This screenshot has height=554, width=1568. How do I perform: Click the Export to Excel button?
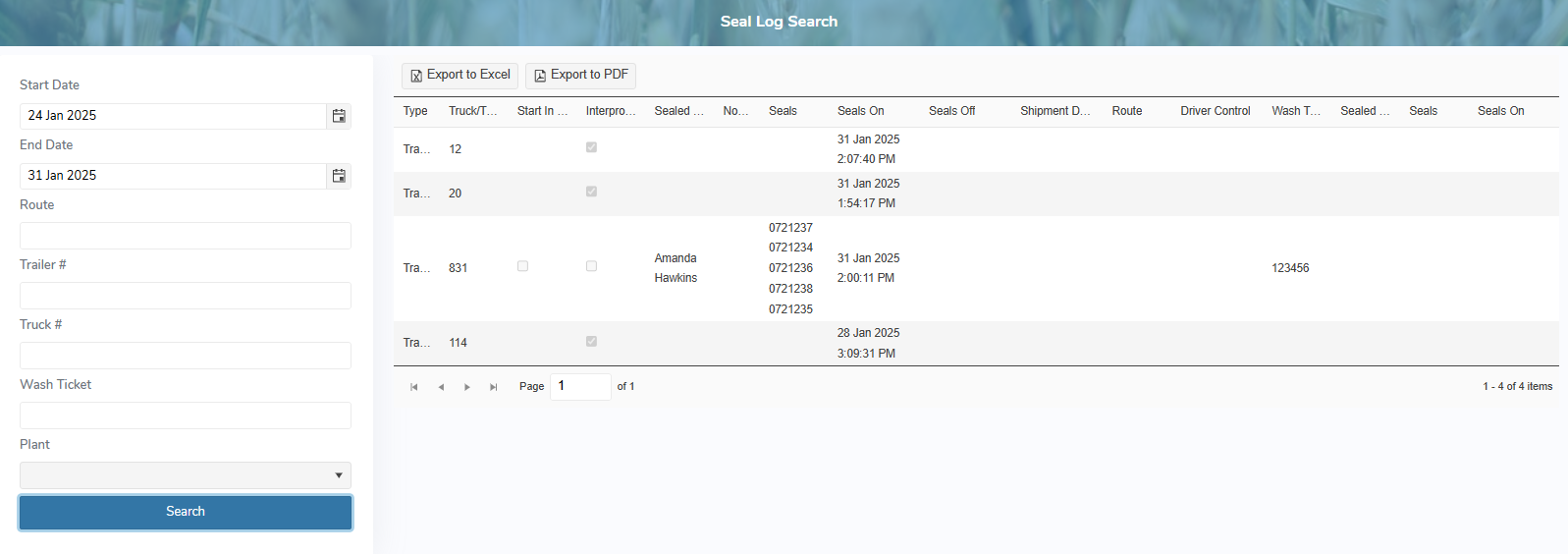460,76
